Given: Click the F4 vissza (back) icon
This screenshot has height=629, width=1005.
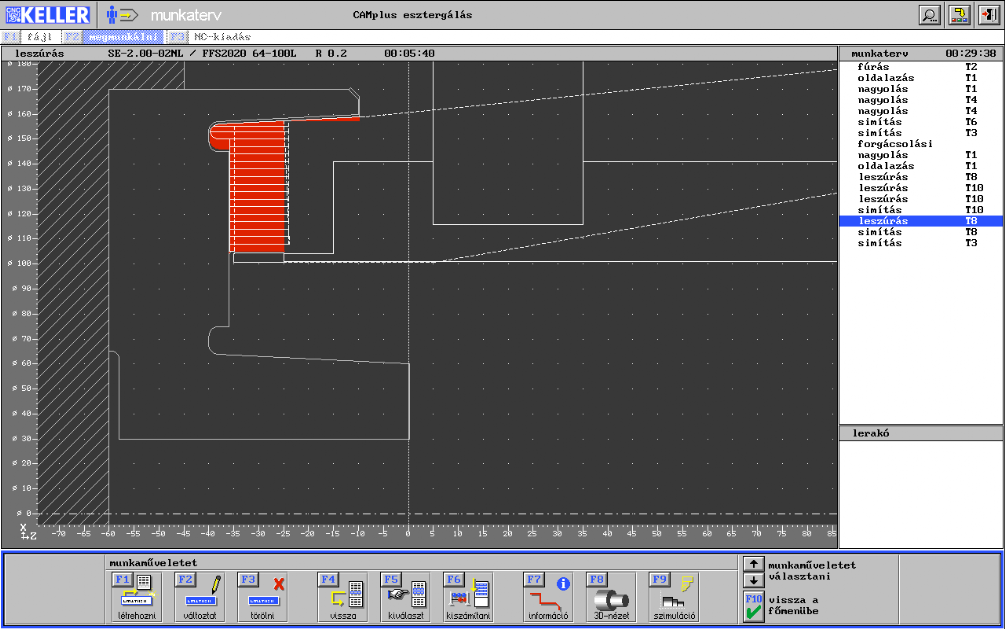Looking at the screenshot, I should point(343,597).
